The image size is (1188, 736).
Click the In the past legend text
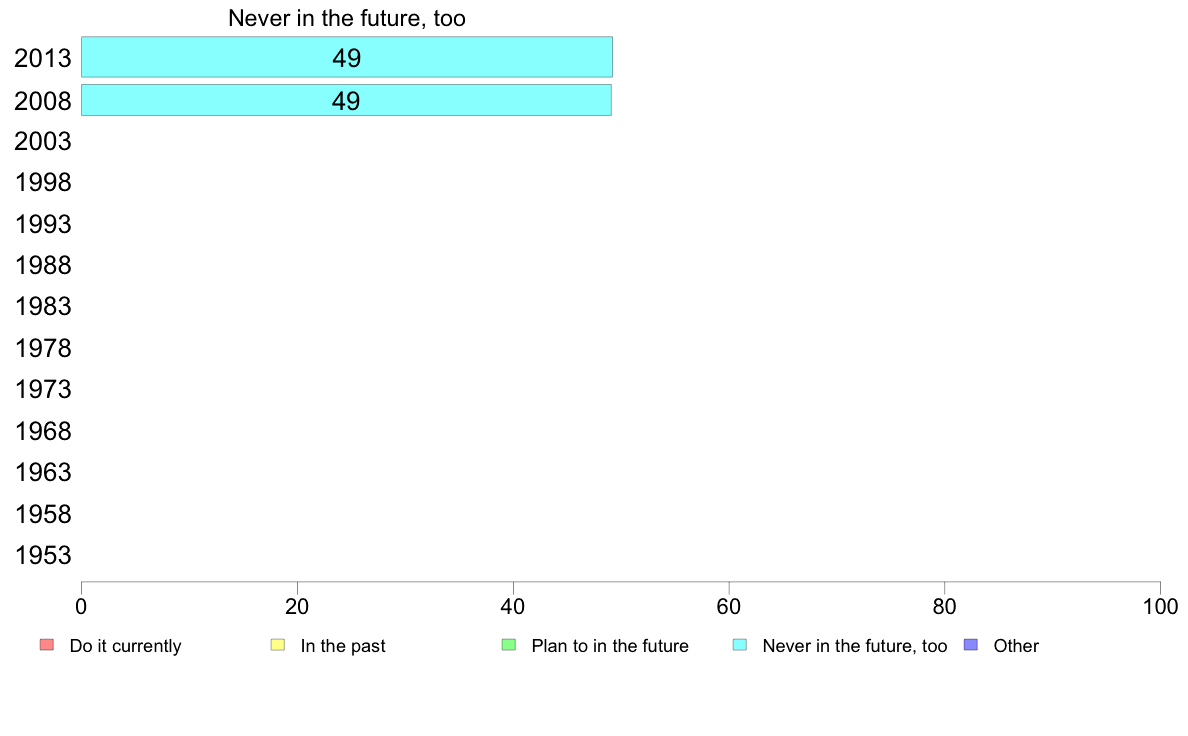[343, 646]
